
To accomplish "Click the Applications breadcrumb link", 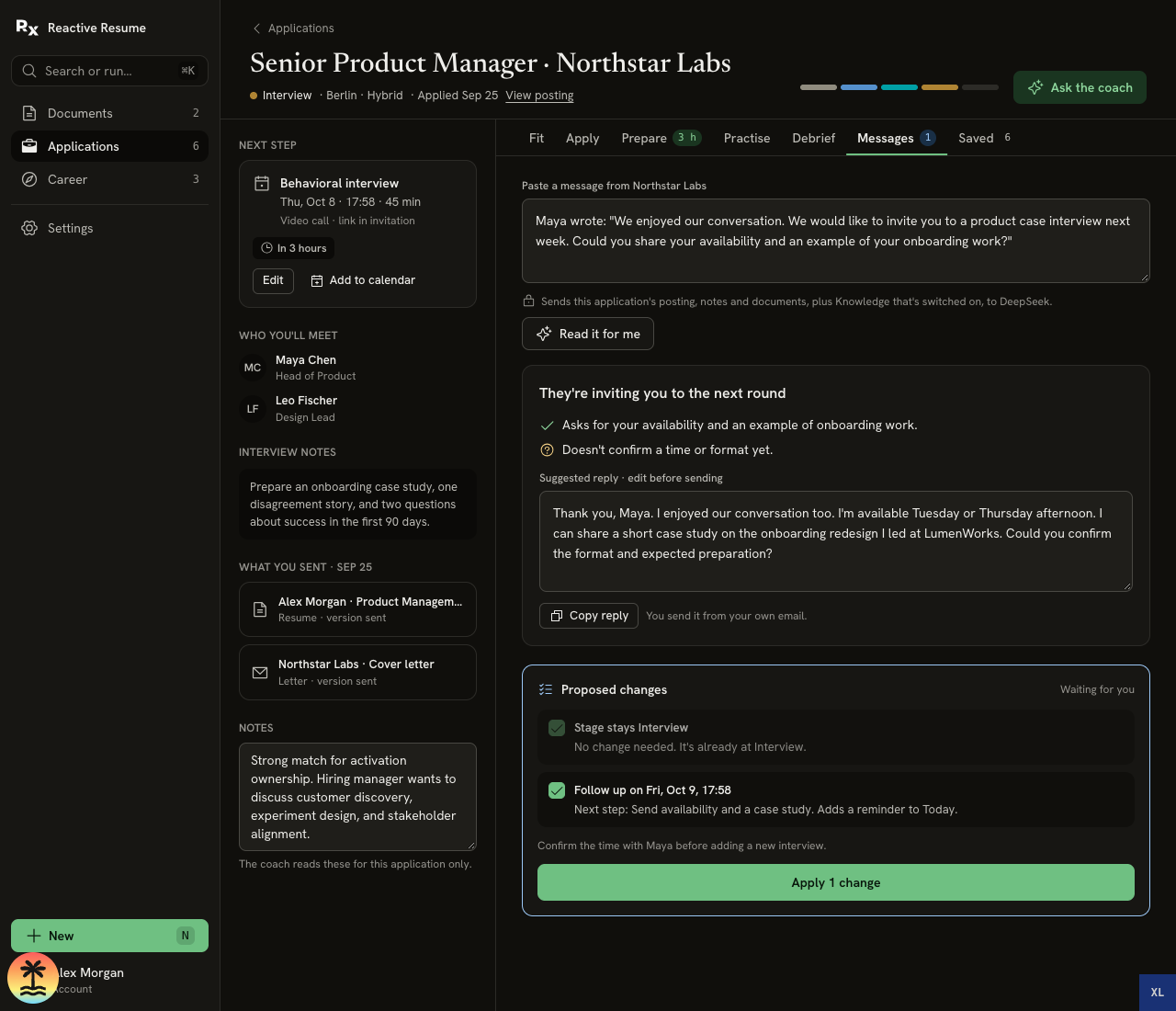I will [301, 28].
